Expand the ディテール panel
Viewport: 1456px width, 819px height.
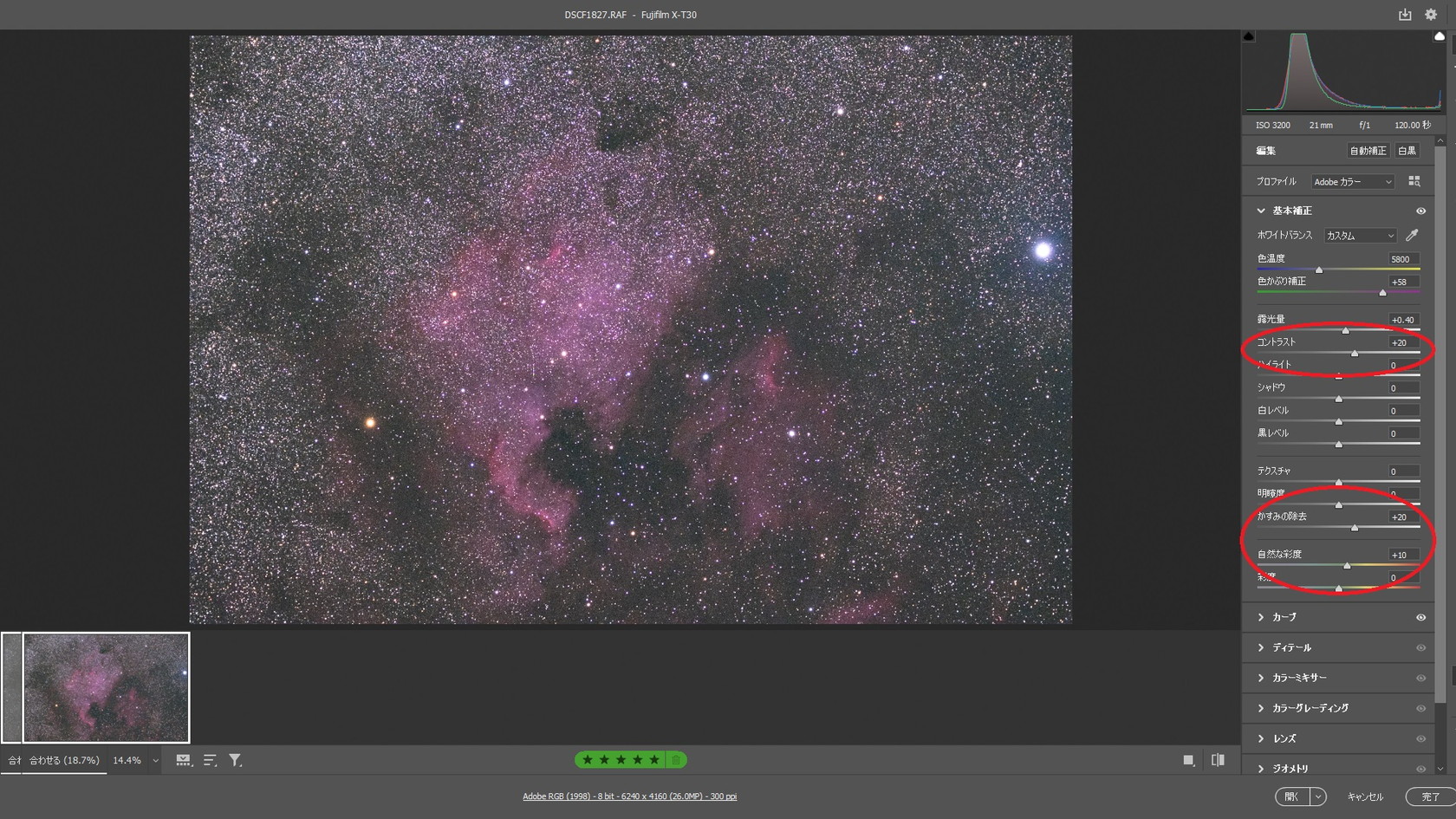1261,647
